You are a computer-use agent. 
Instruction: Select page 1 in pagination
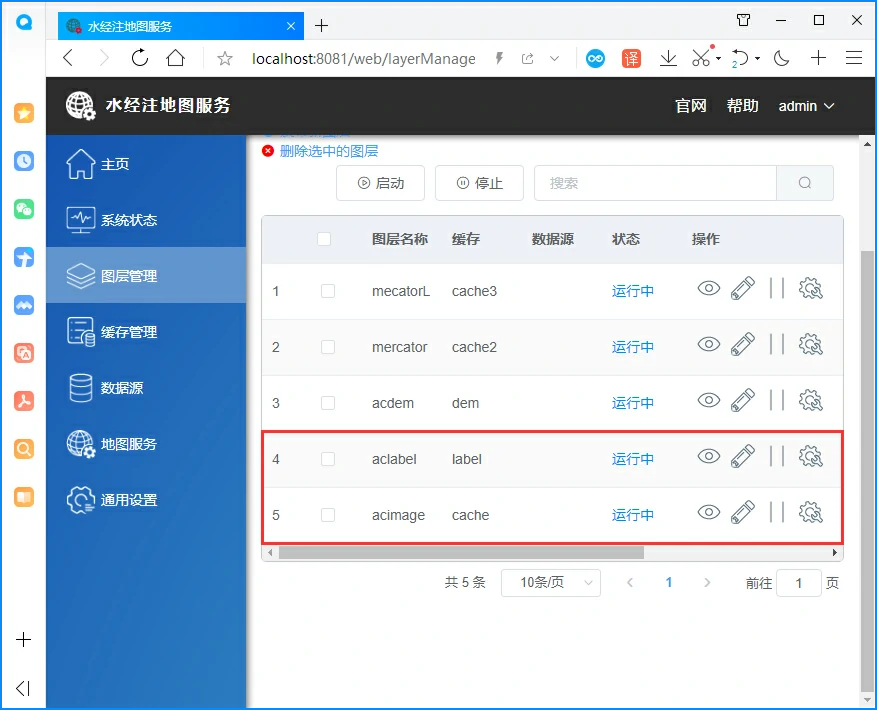[x=668, y=582]
